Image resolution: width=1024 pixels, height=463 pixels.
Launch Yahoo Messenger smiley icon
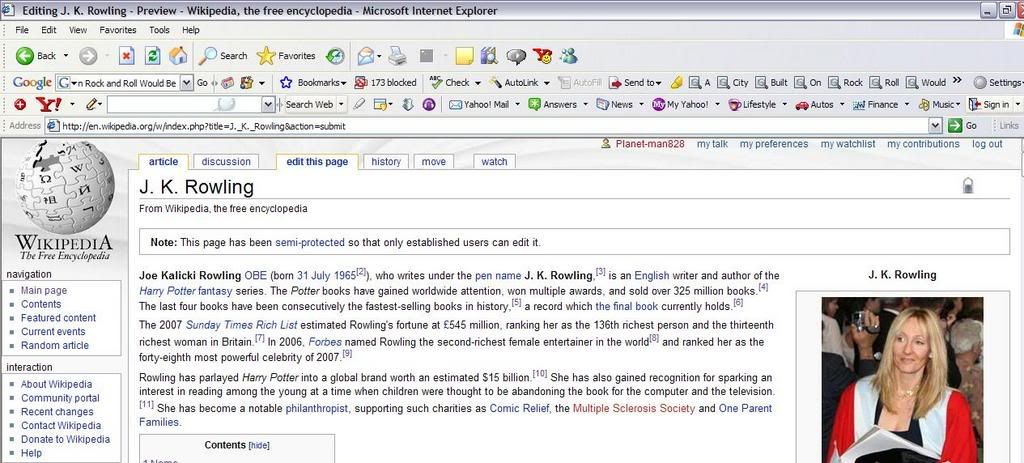542,56
